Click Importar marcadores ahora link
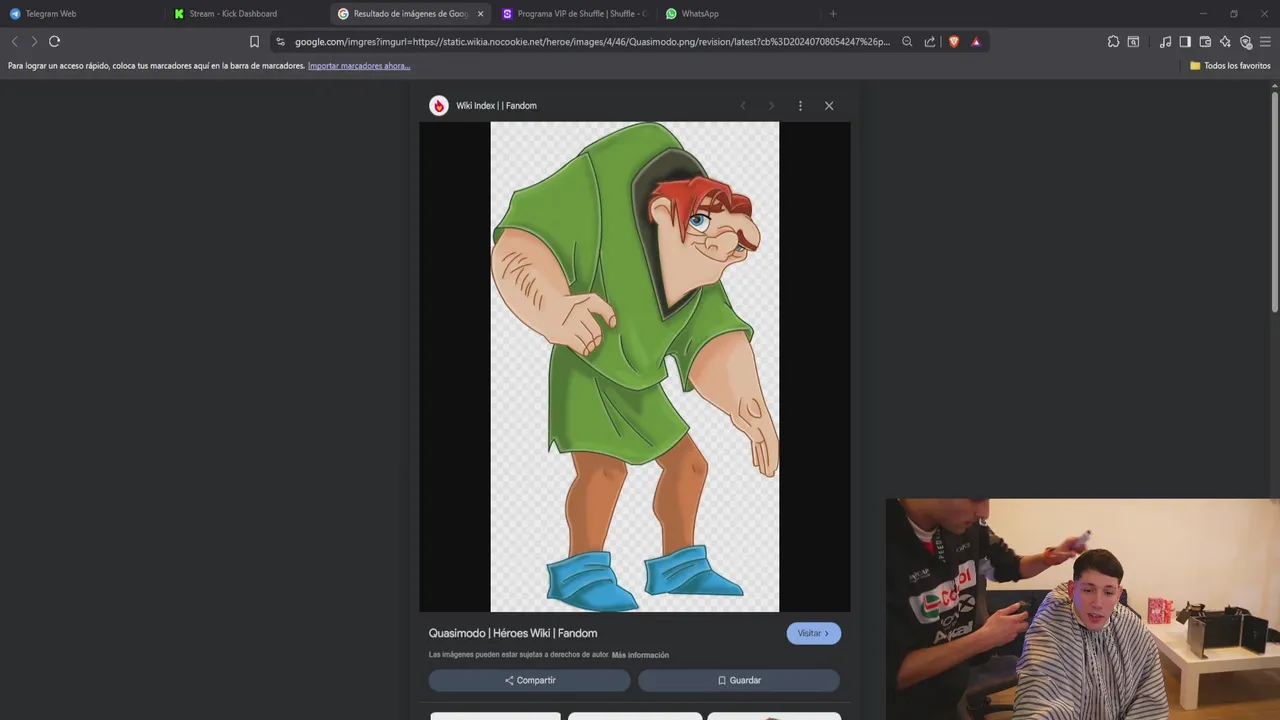The image size is (1280, 720). tap(359, 66)
